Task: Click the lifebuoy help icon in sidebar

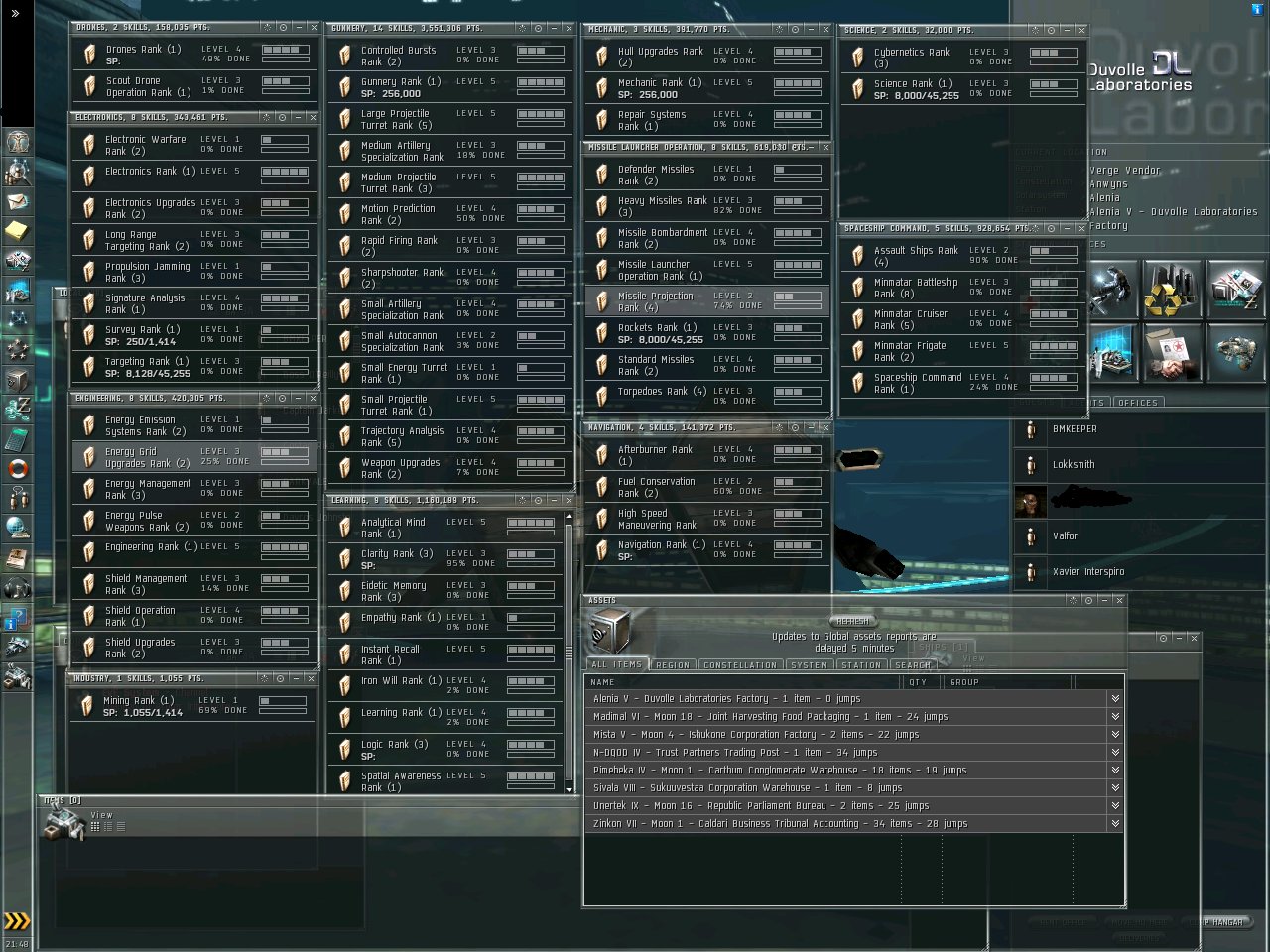Action: click(18, 469)
